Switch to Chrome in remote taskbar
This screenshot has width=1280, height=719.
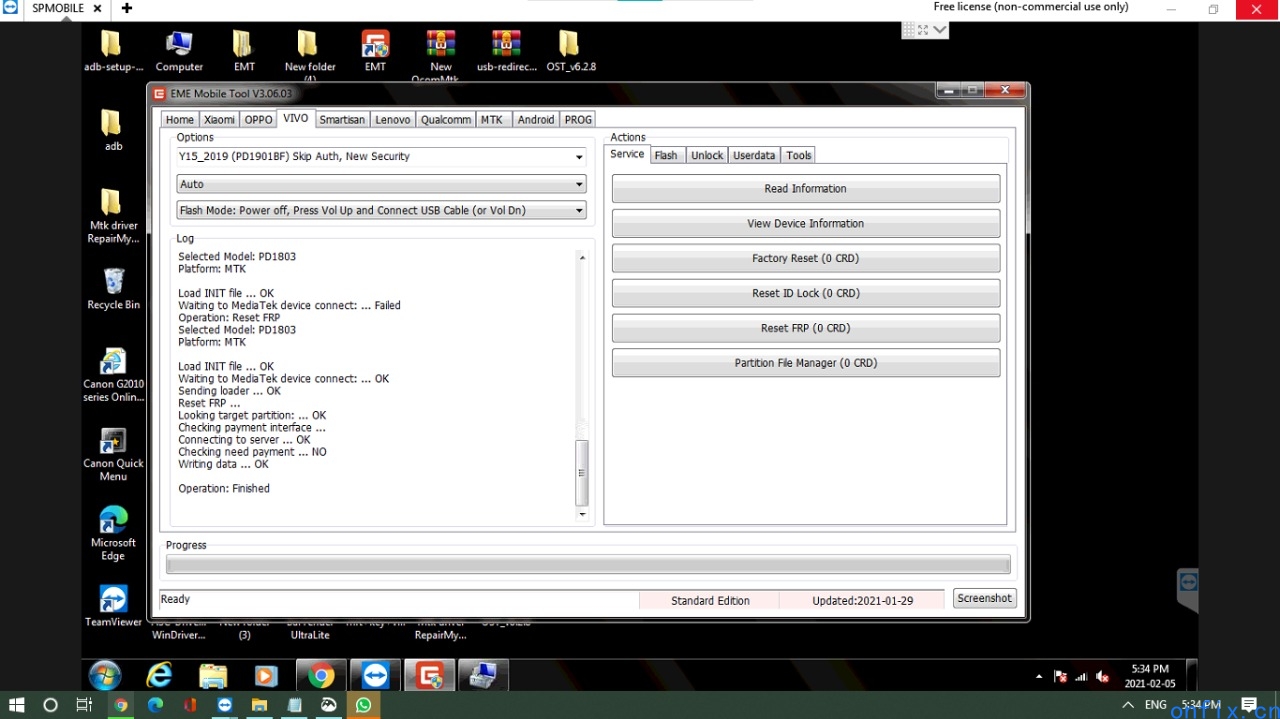pos(321,676)
